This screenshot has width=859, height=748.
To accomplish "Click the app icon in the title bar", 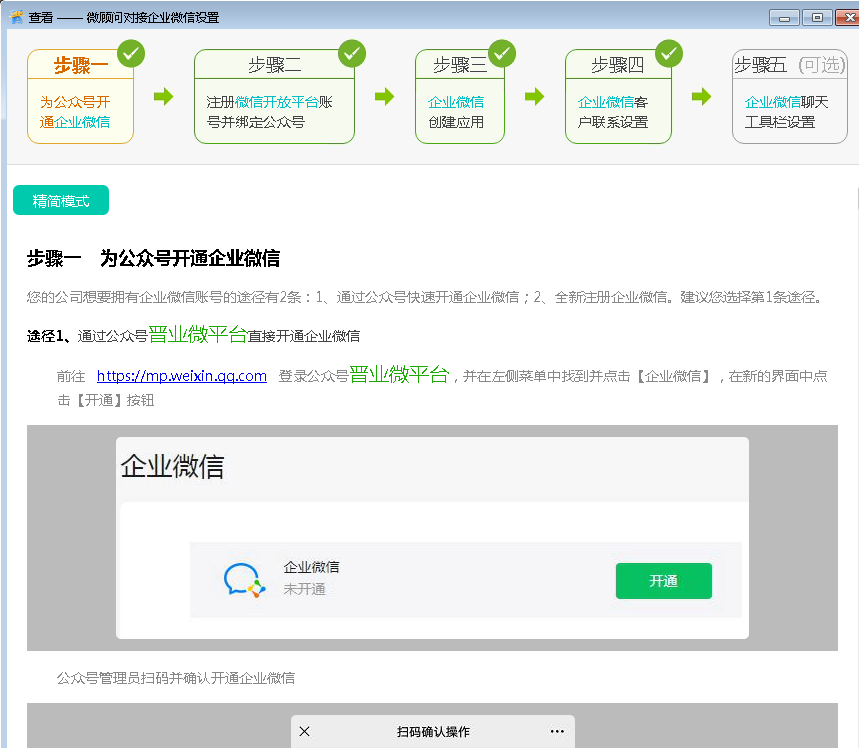I will (16, 17).
